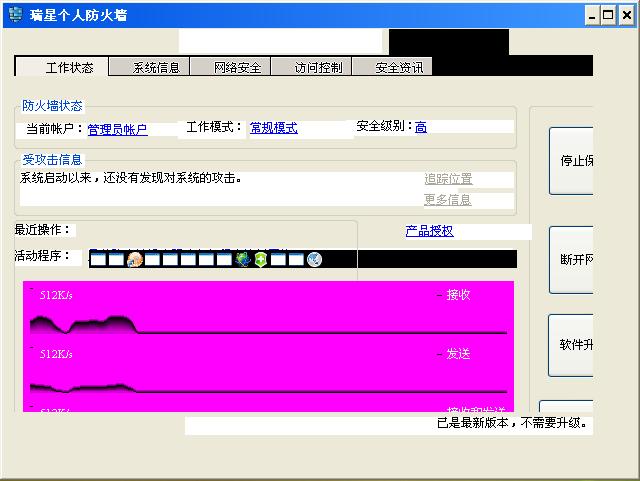The width and height of the screenshot is (640, 481).
Task: Open the 网络安全 tab
Action: [231, 67]
